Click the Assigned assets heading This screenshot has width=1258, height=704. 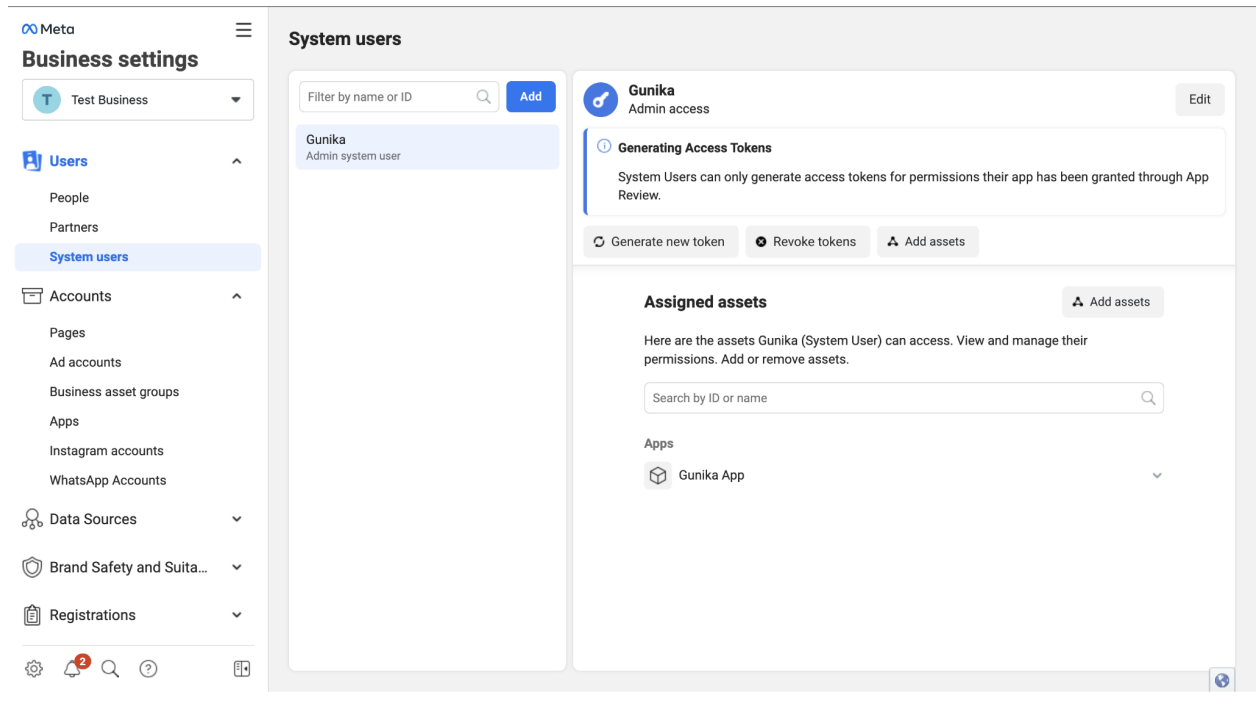[705, 302]
